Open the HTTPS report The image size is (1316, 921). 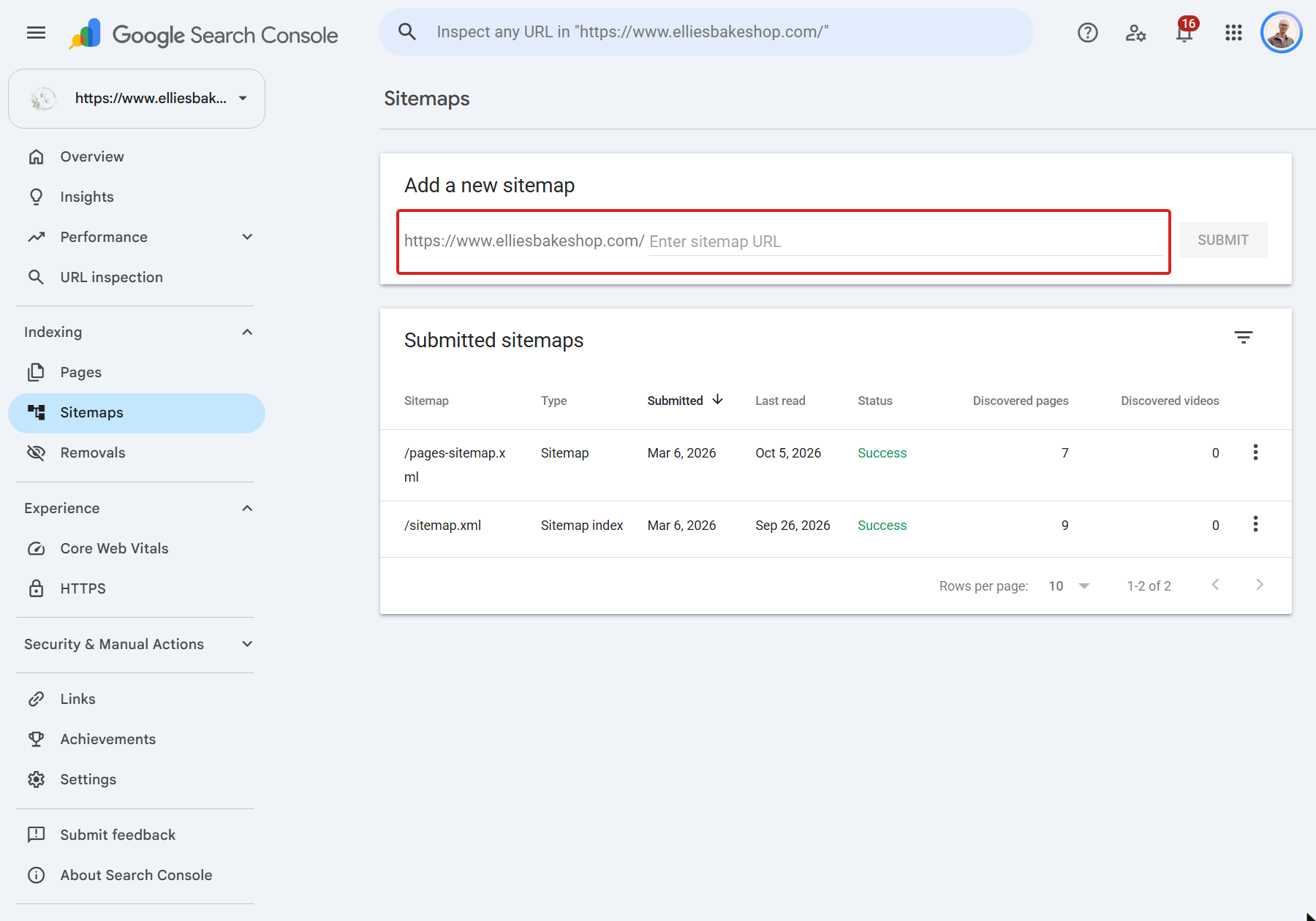[x=137, y=588]
